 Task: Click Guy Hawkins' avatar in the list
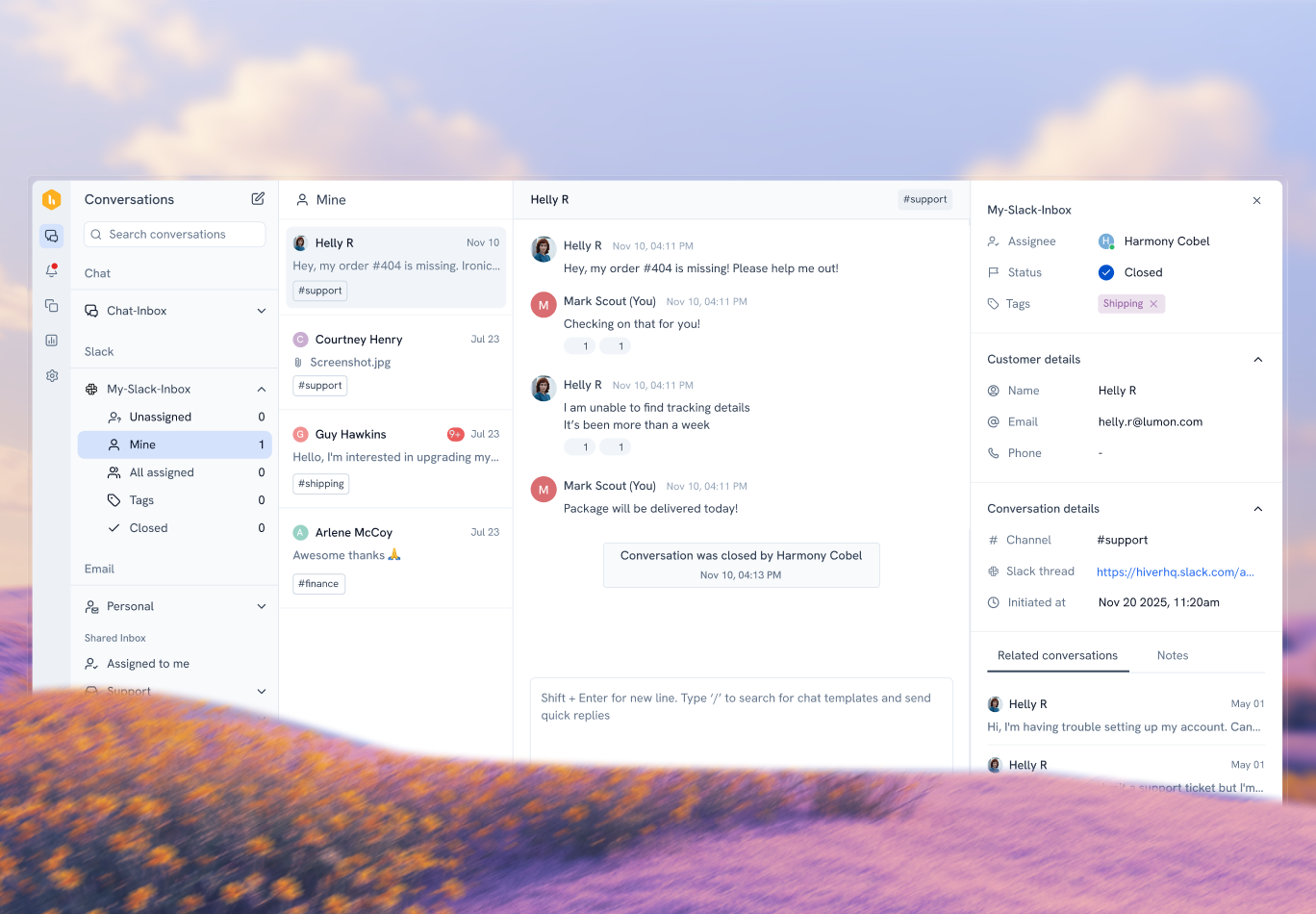(x=300, y=435)
